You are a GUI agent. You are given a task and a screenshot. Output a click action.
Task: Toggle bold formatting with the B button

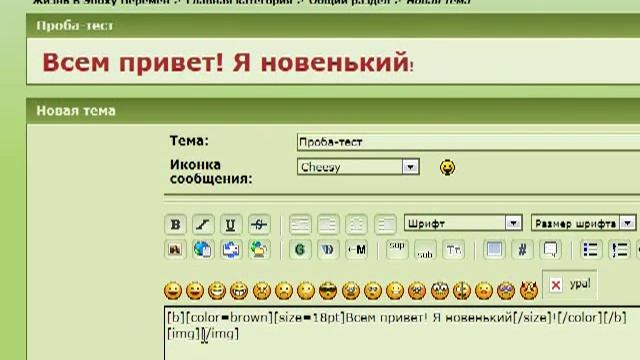(176, 224)
